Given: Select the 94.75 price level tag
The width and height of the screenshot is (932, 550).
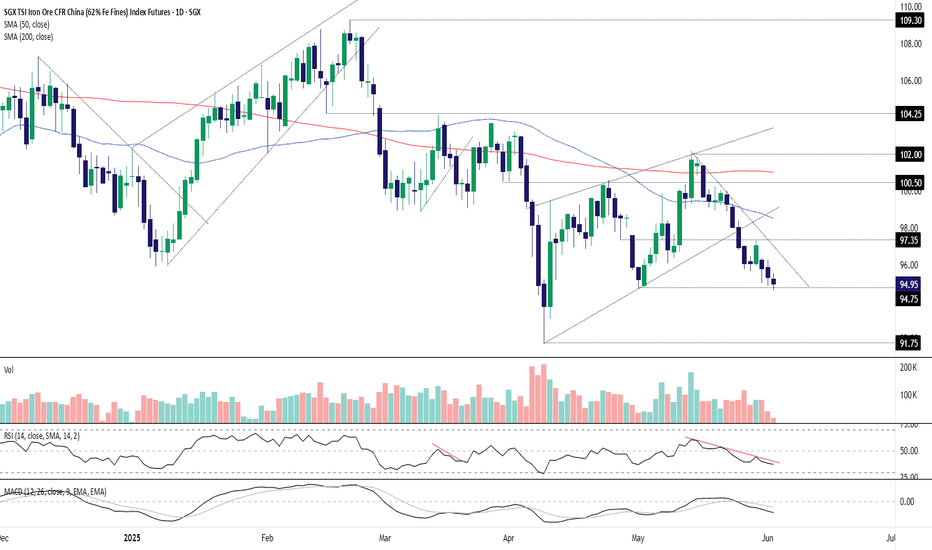Looking at the screenshot, I should pos(909,299).
